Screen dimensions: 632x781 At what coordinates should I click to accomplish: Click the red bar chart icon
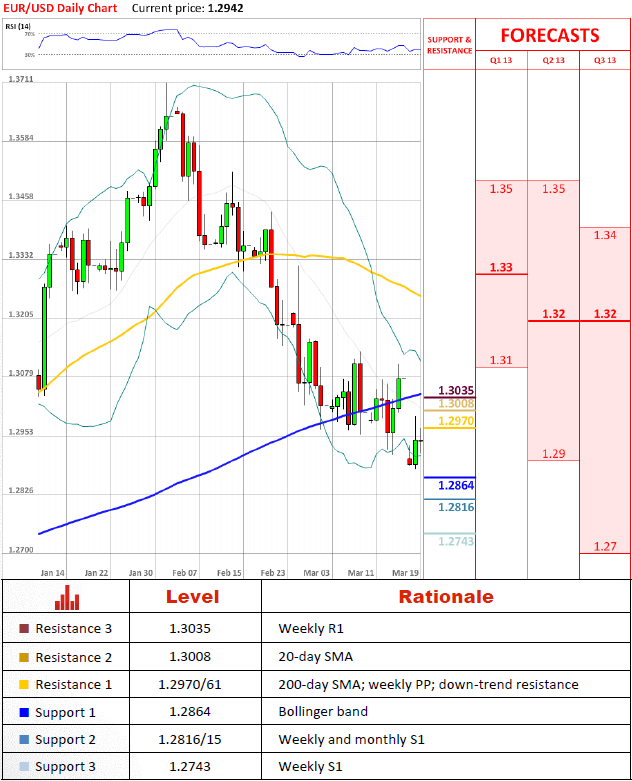67,597
